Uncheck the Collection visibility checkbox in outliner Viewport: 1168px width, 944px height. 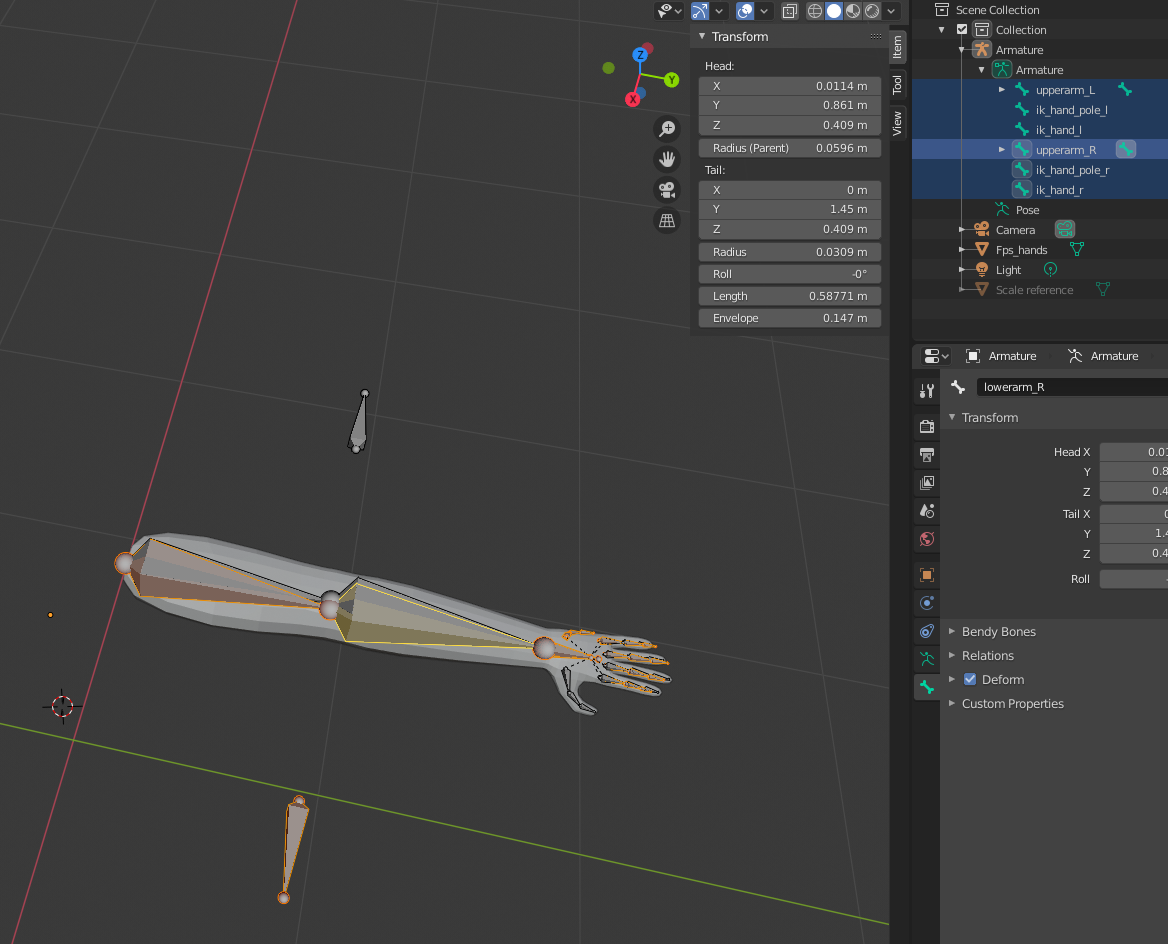pos(962,30)
